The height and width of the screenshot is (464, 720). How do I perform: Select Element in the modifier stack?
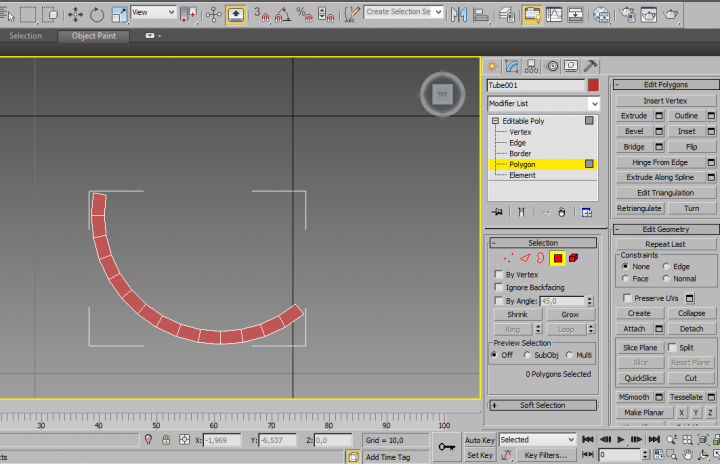pyautogui.click(x=522, y=175)
